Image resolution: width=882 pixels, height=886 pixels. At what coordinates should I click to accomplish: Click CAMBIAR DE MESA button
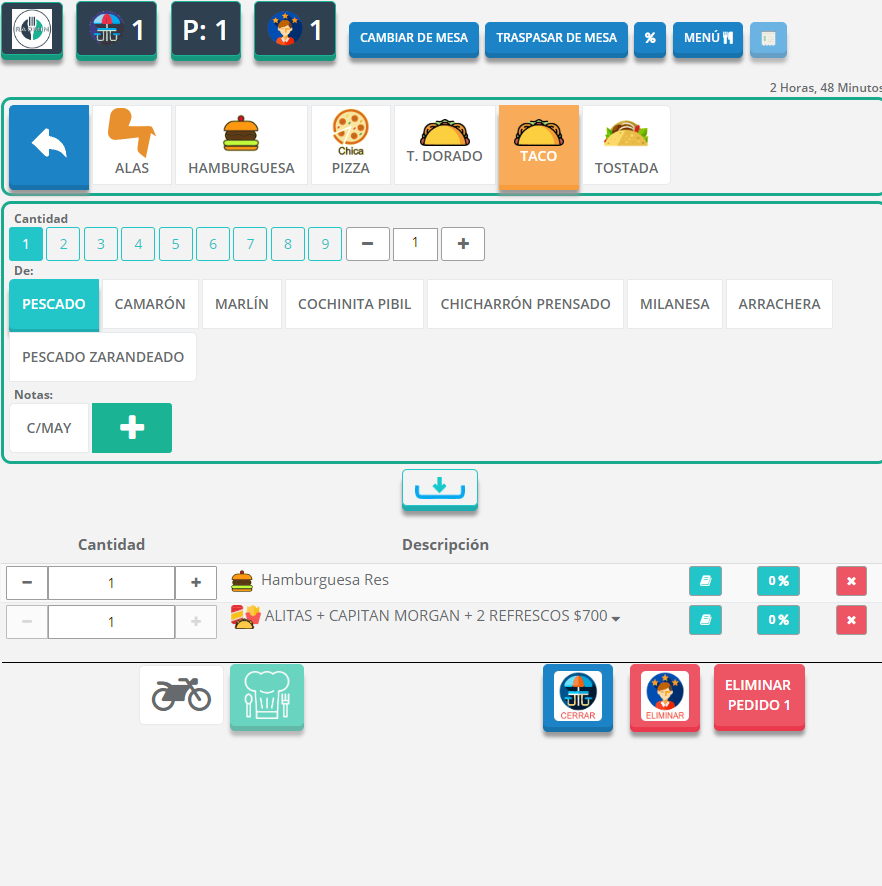(x=413, y=38)
